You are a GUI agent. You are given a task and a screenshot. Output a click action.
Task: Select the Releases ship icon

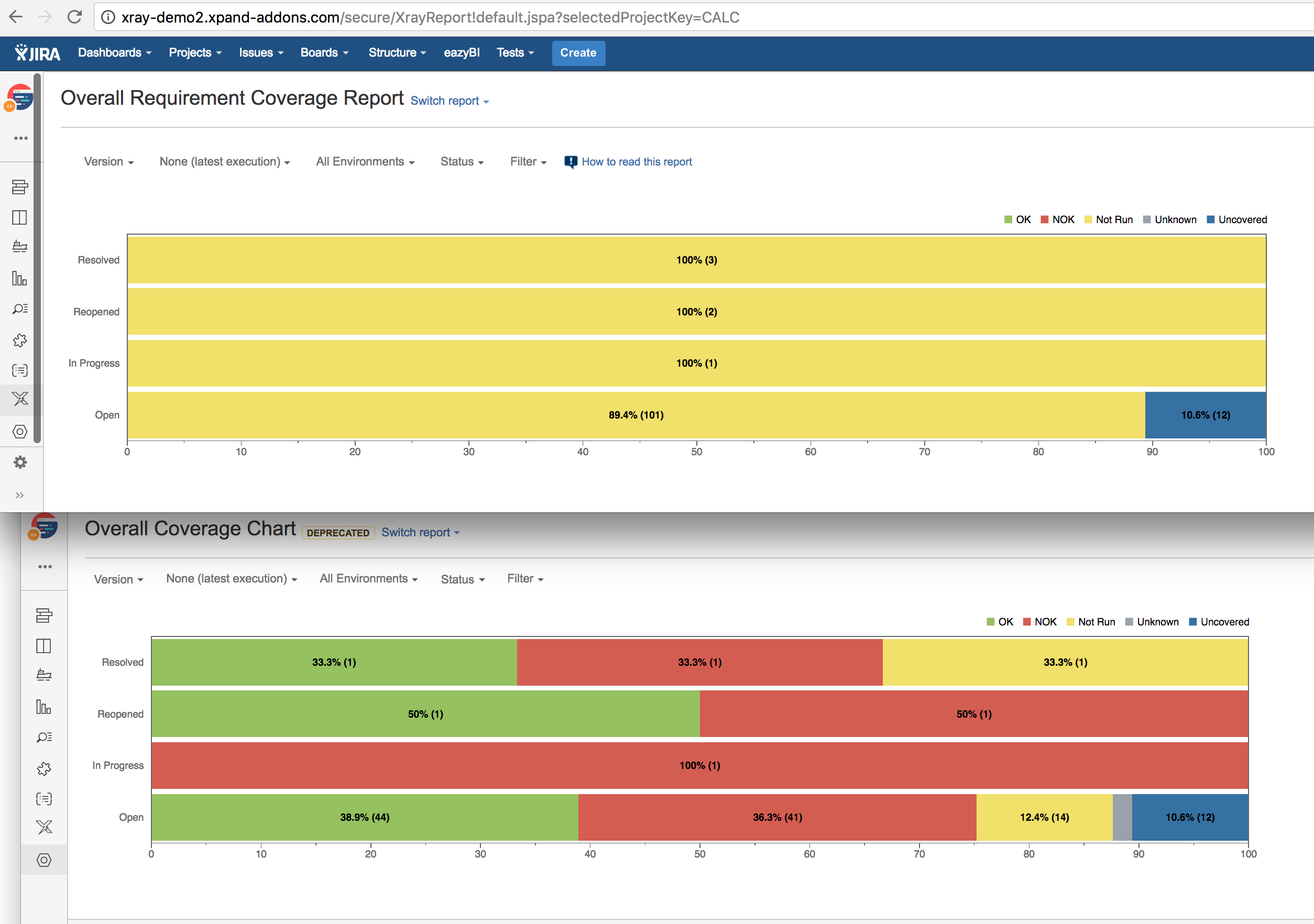point(20,246)
